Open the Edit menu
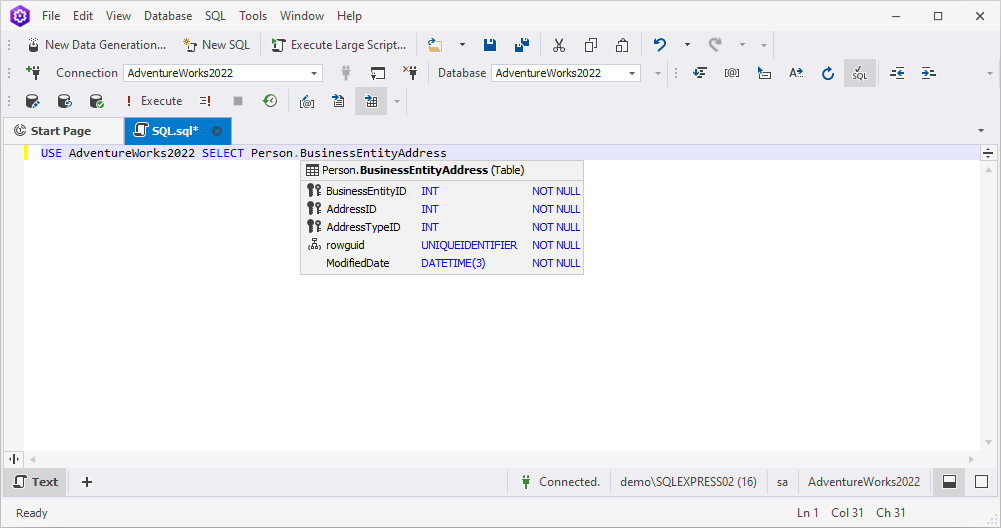This screenshot has width=1001, height=528. 83,16
